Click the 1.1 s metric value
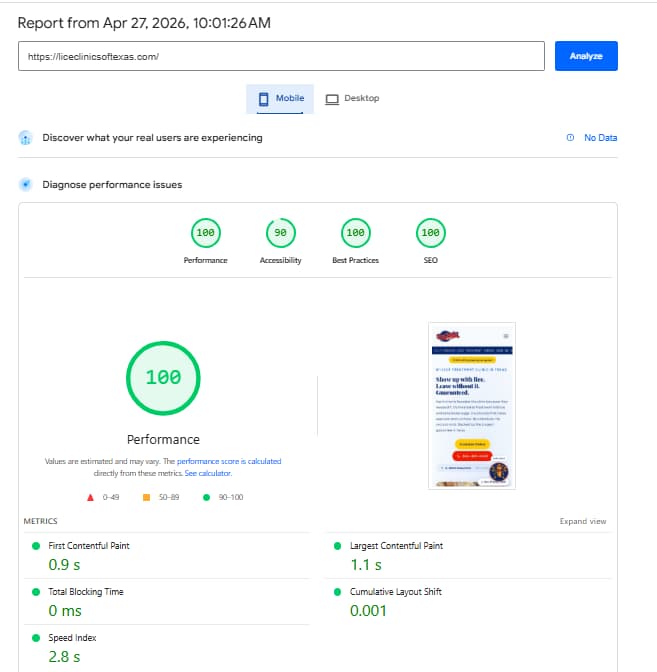Viewport: 657px width, 672px height. tap(366, 565)
